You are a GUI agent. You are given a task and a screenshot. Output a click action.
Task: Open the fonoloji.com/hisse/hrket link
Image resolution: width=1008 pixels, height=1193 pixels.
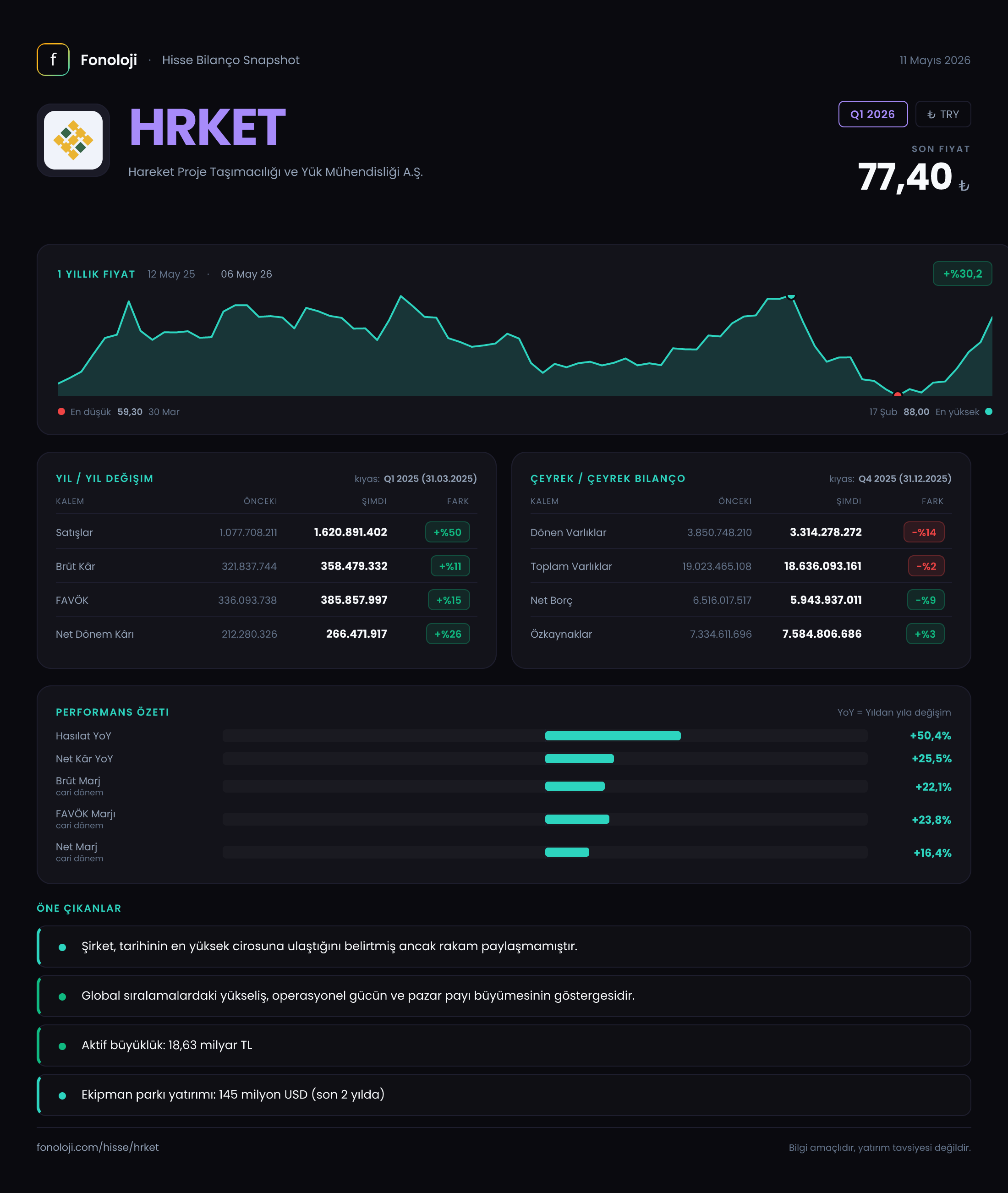[98, 1147]
